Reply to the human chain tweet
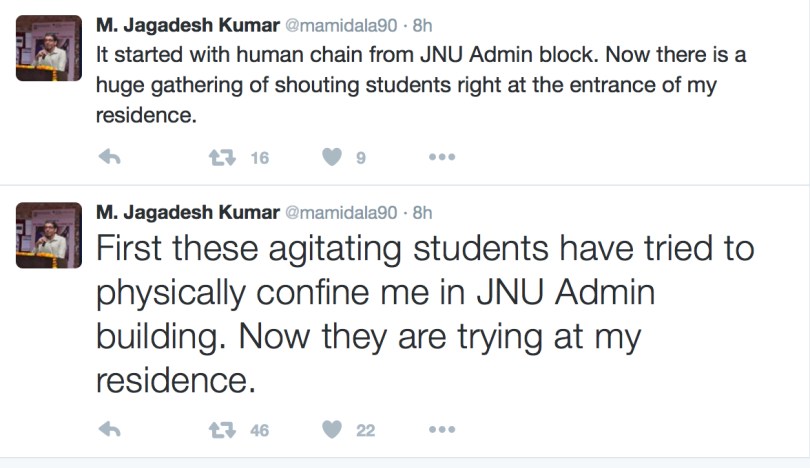 coord(111,156)
